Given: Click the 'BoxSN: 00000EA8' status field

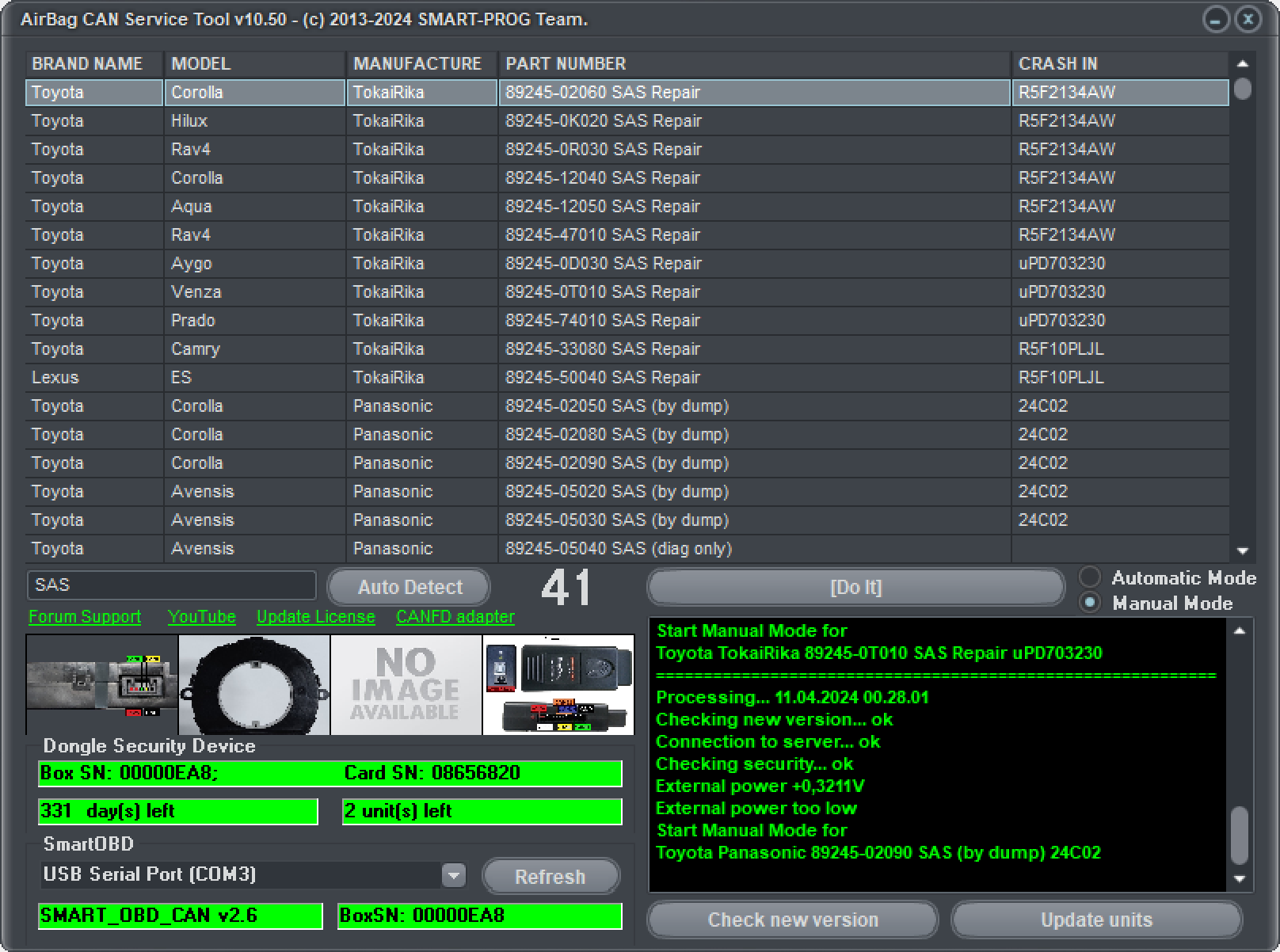Looking at the screenshot, I should (x=480, y=916).
